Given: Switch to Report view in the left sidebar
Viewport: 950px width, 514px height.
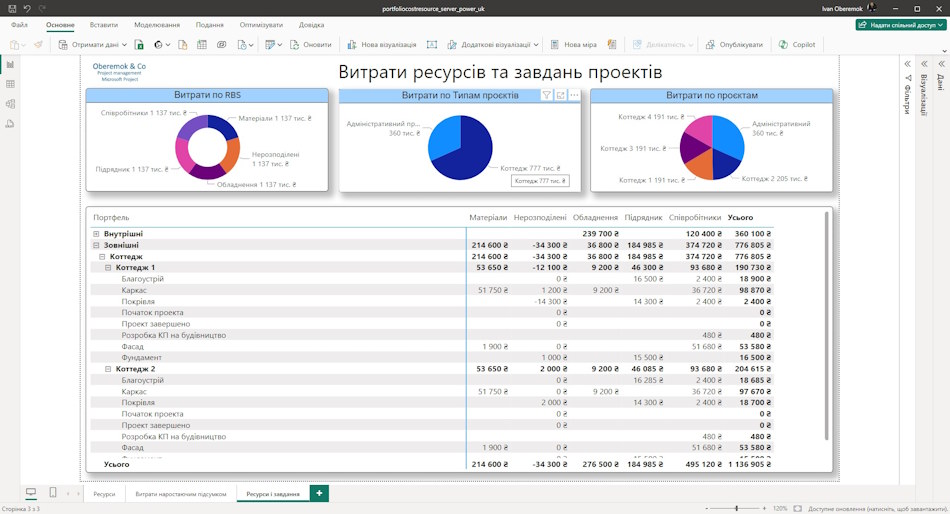Looking at the screenshot, I should 10,64.
